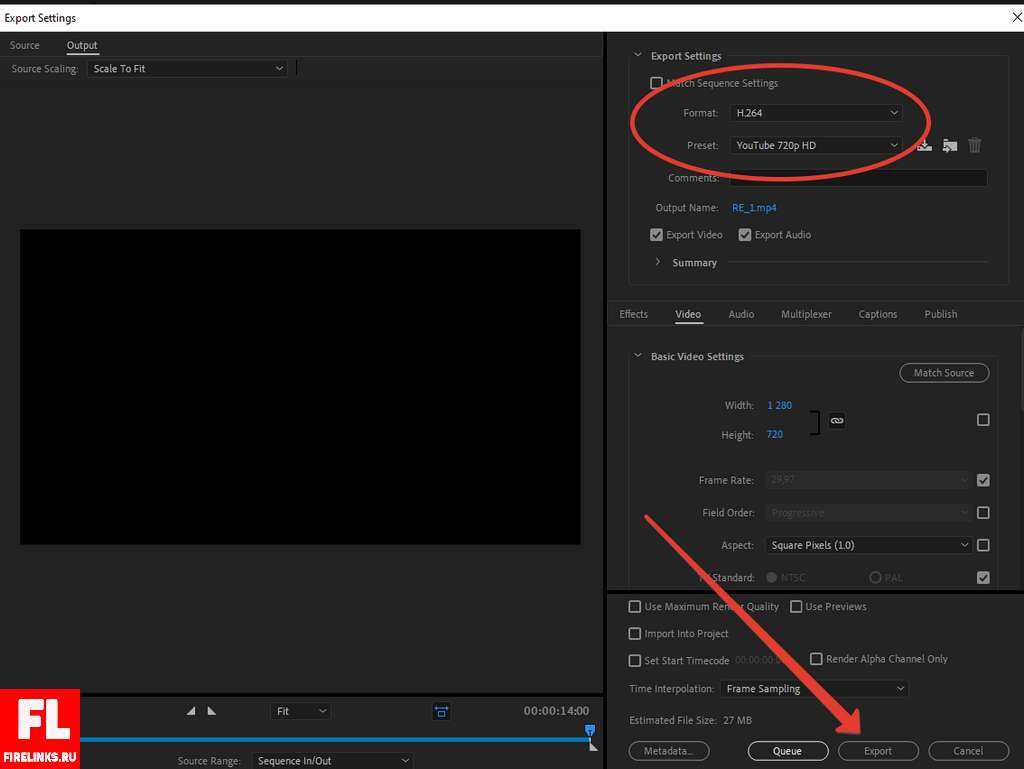Screen dimensions: 1024x769
Task: Click the Import Preset icon
Action: click(949, 145)
